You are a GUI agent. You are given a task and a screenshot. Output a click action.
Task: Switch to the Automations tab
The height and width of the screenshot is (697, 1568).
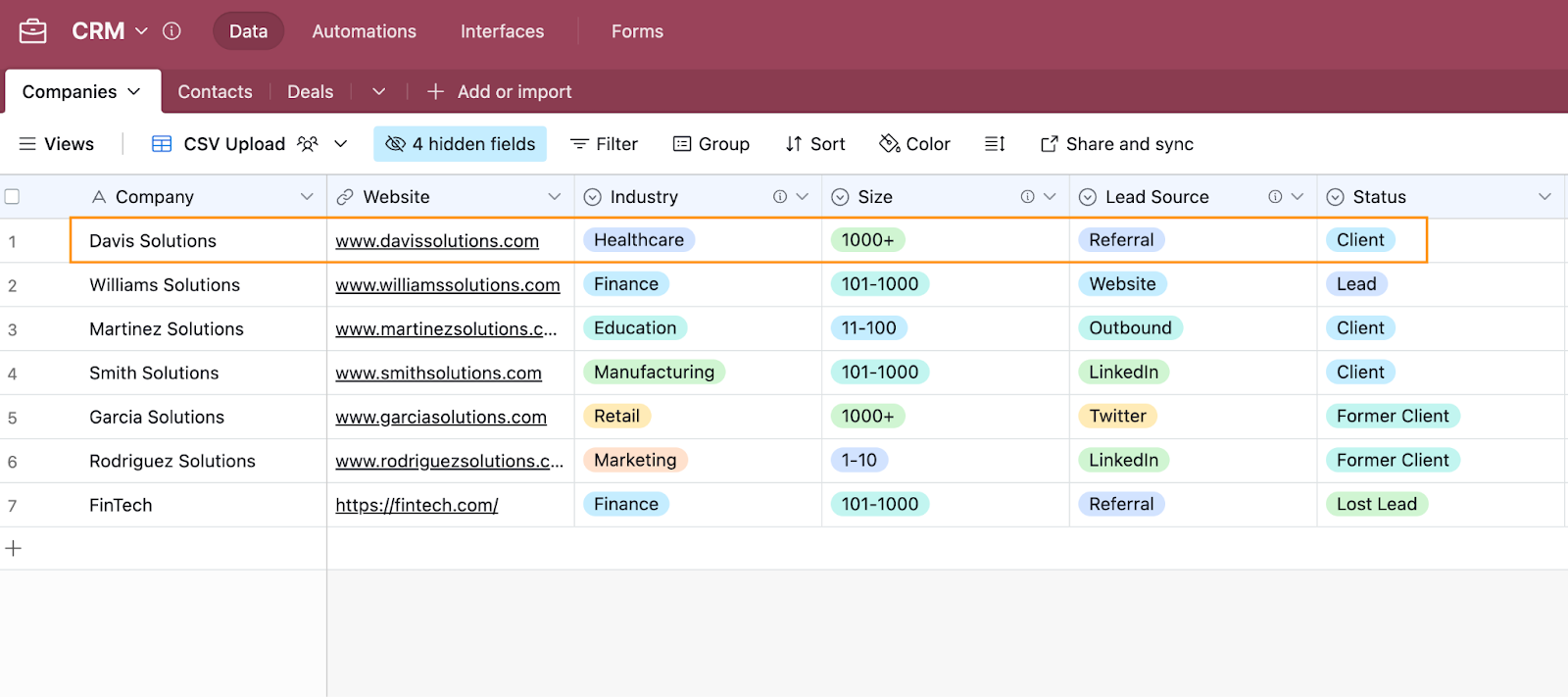coord(365,31)
